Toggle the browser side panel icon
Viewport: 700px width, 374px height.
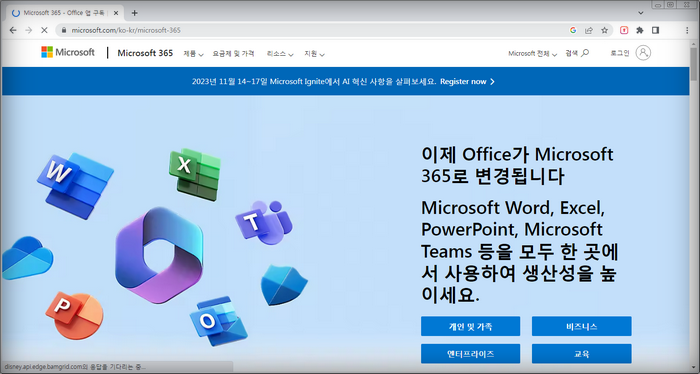coord(655,30)
